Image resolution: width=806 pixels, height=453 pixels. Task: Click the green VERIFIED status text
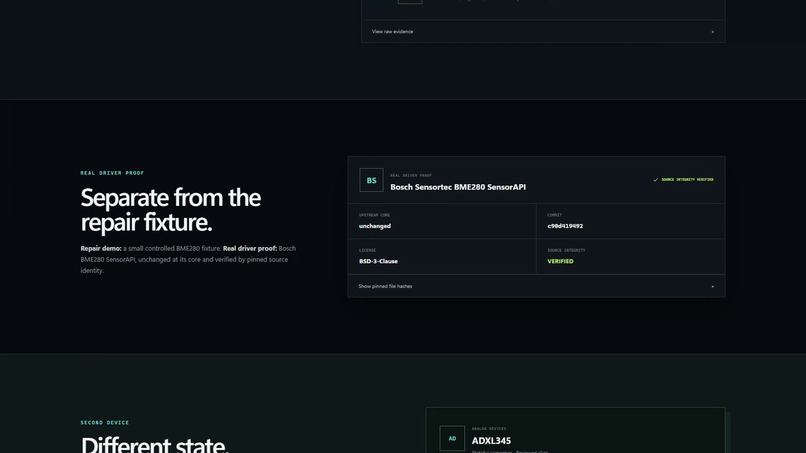pos(560,261)
